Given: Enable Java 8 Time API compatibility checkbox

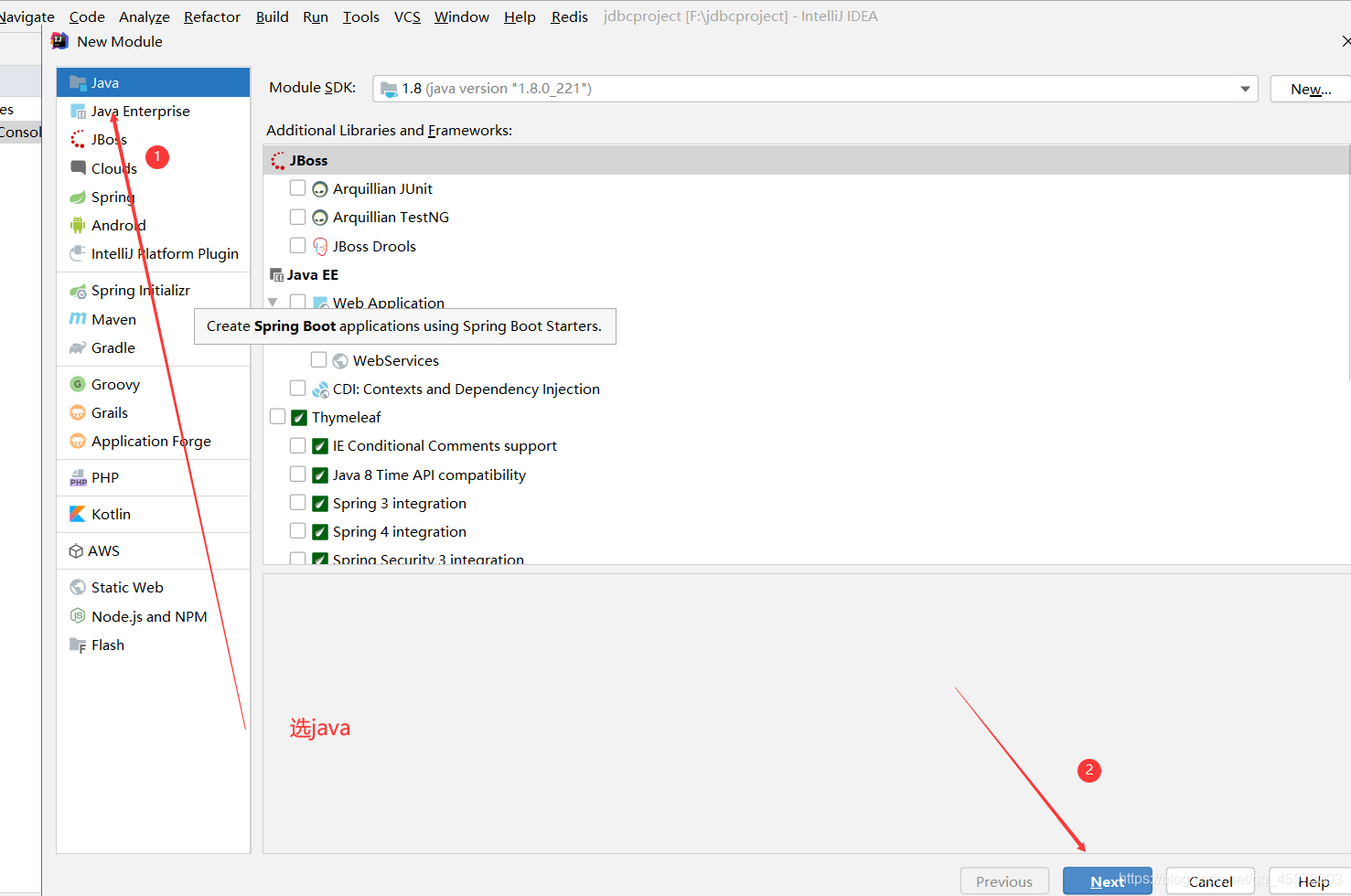Looking at the screenshot, I should click(x=297, y=474).
